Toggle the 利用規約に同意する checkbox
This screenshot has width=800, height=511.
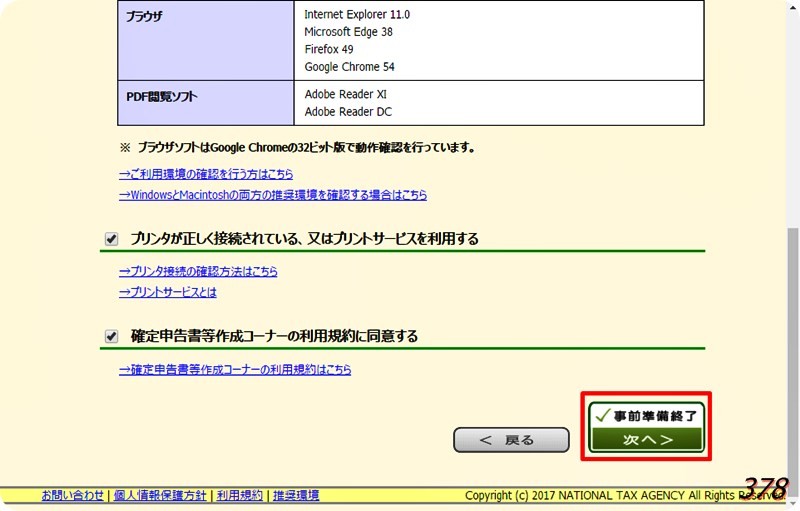[x=111, y=337]
